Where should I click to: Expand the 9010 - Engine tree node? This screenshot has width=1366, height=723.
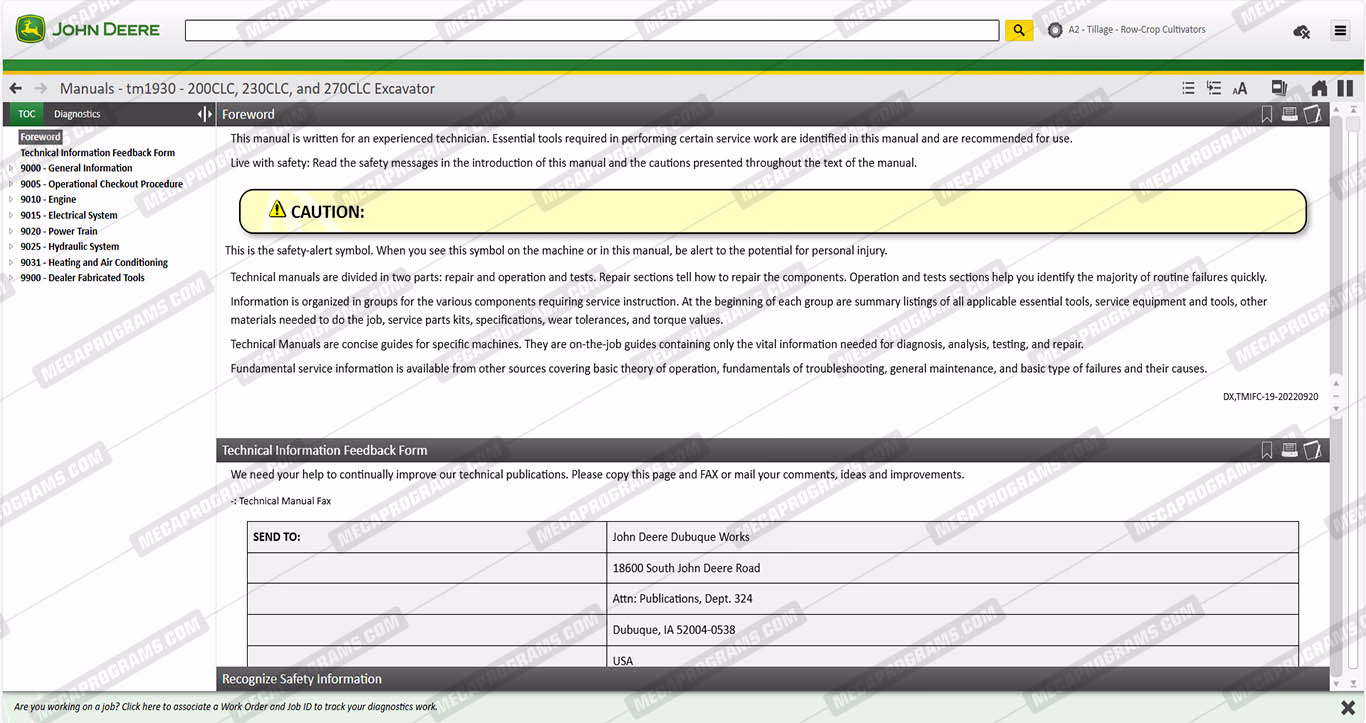tap(11, 200)
